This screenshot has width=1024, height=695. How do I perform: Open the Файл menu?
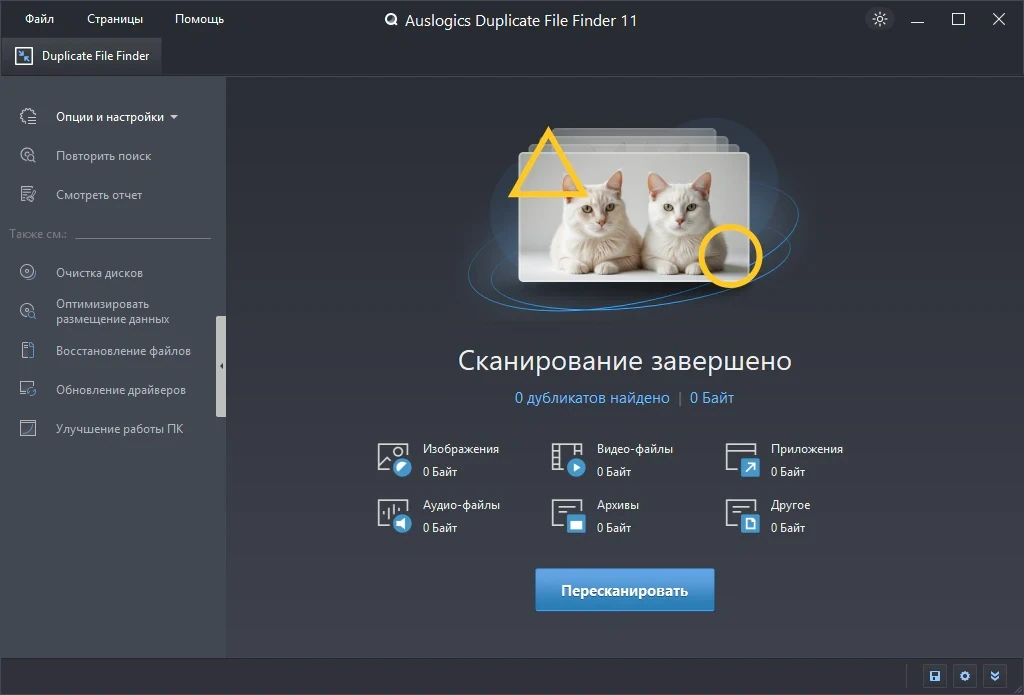tap(39, 19)
